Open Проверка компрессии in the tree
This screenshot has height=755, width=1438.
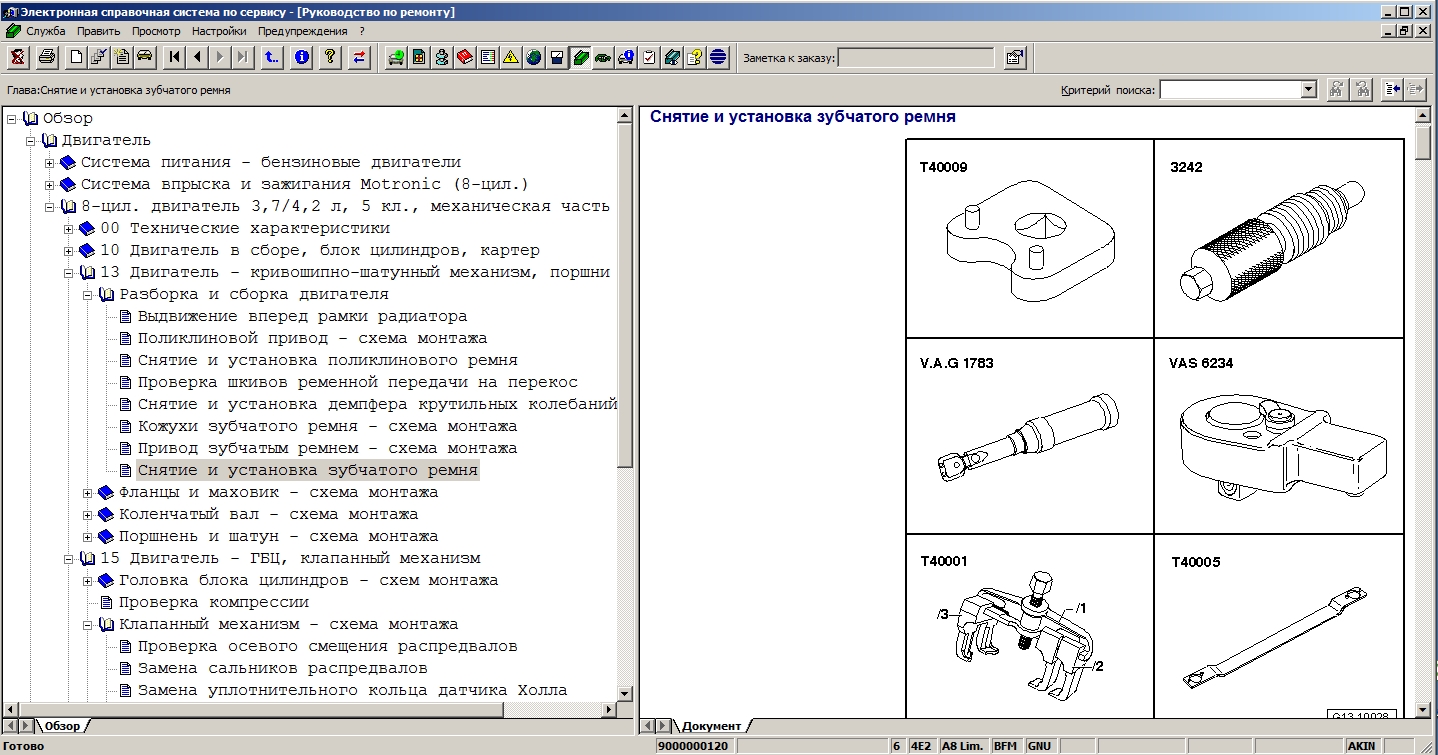pyautogui.click(x=213, y=602)
